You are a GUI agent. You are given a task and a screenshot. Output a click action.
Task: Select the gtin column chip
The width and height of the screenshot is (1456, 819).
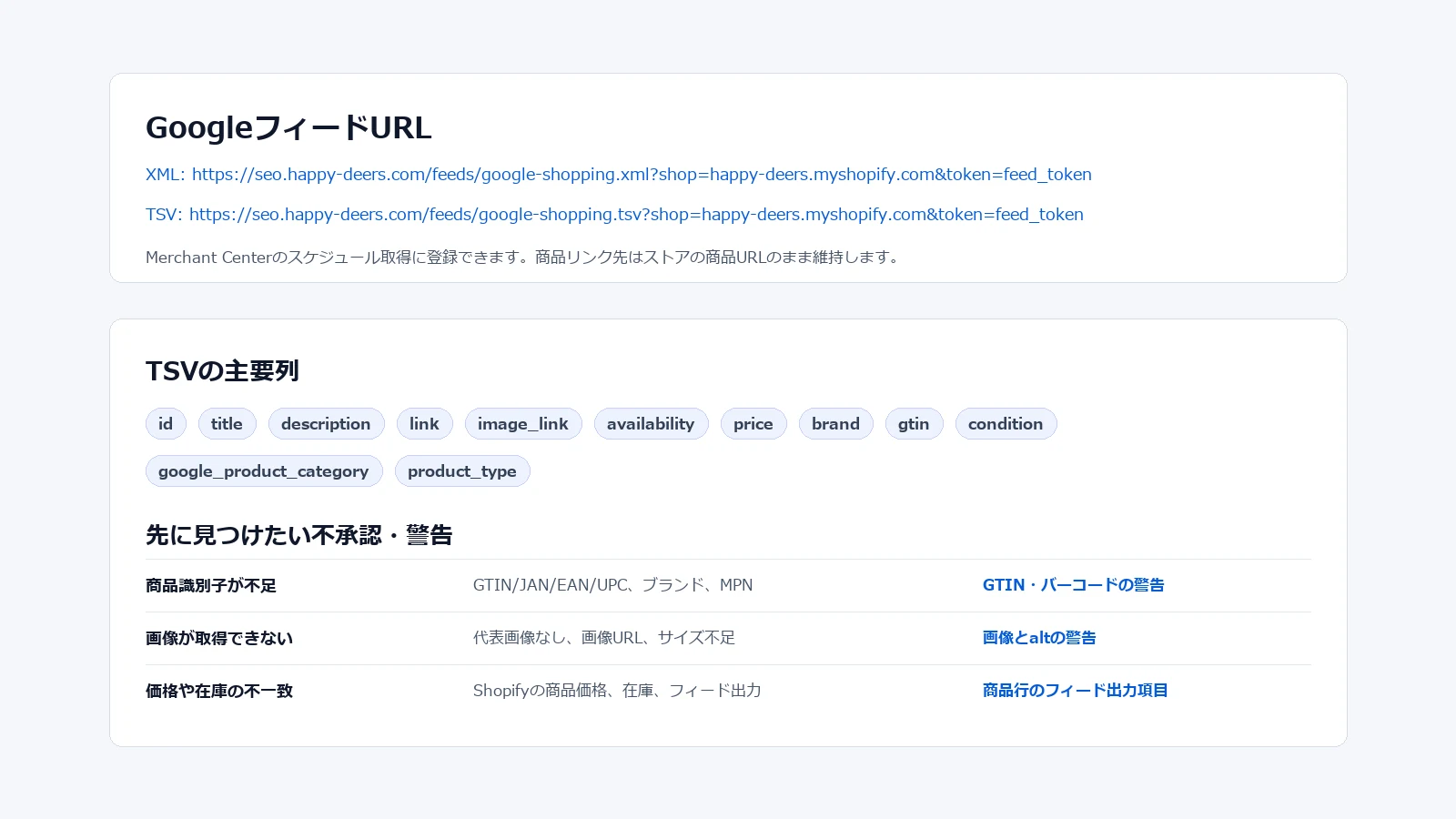(x=914, y=424)
